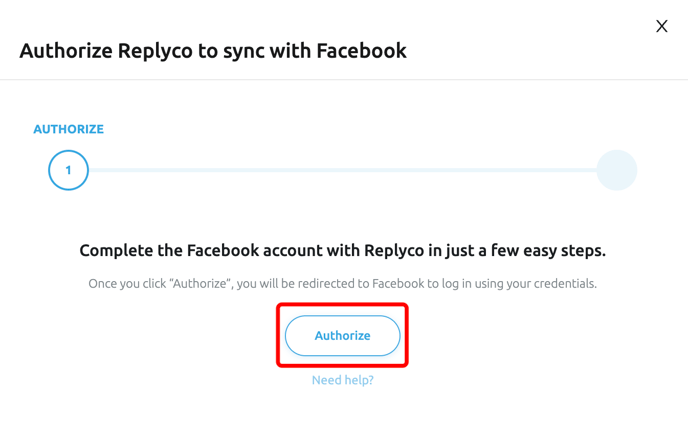
Task: Click the 'Once you click Authorize' description text
Action: 342,283
